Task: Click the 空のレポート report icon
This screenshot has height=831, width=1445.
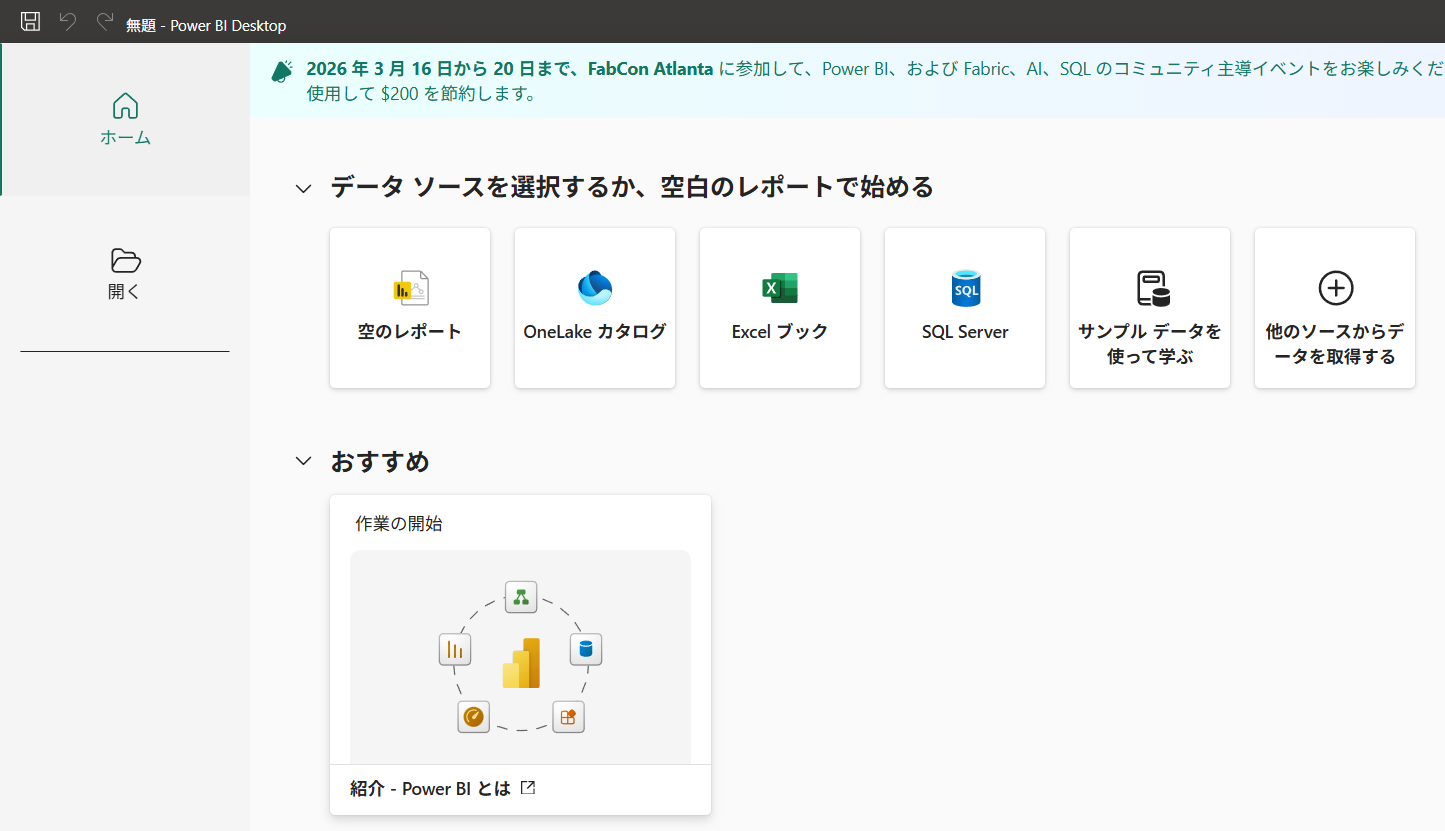Action: point(410,289)
